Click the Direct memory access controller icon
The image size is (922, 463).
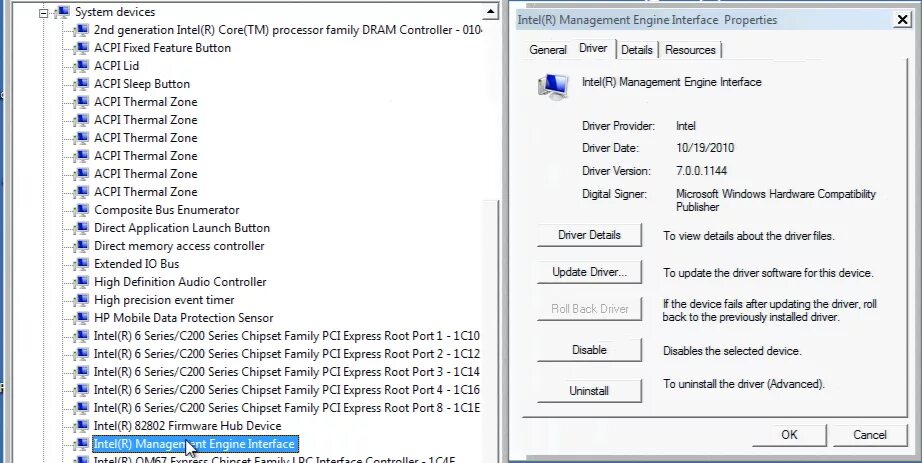[x=81, y=246]
